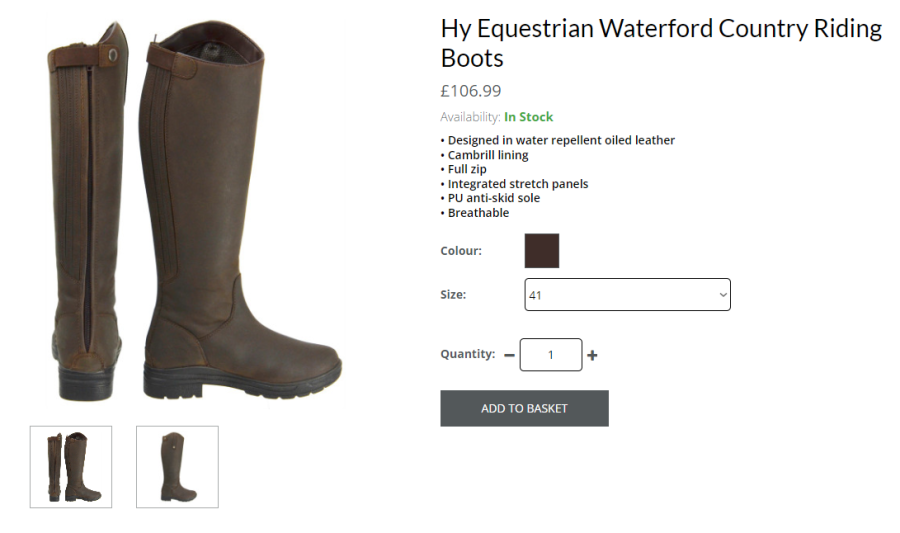Click the main product image of the boots
Viewport: 900px width, 533px height.
193,211
